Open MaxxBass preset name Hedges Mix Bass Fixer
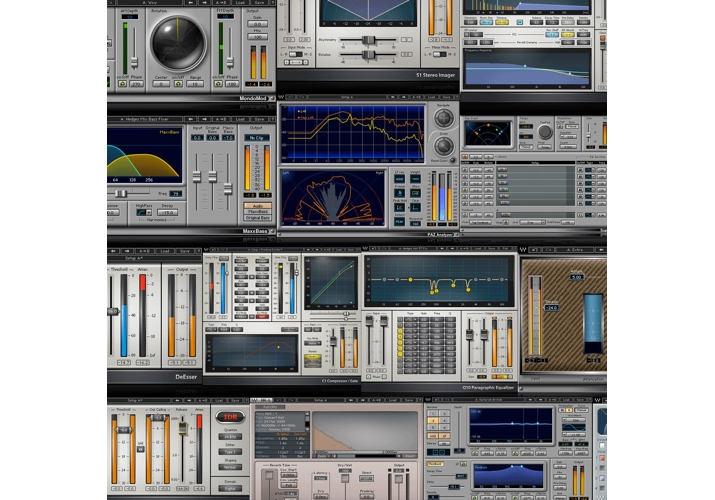The height and width of the screenshot is (500, 715). tap(144, 119)
